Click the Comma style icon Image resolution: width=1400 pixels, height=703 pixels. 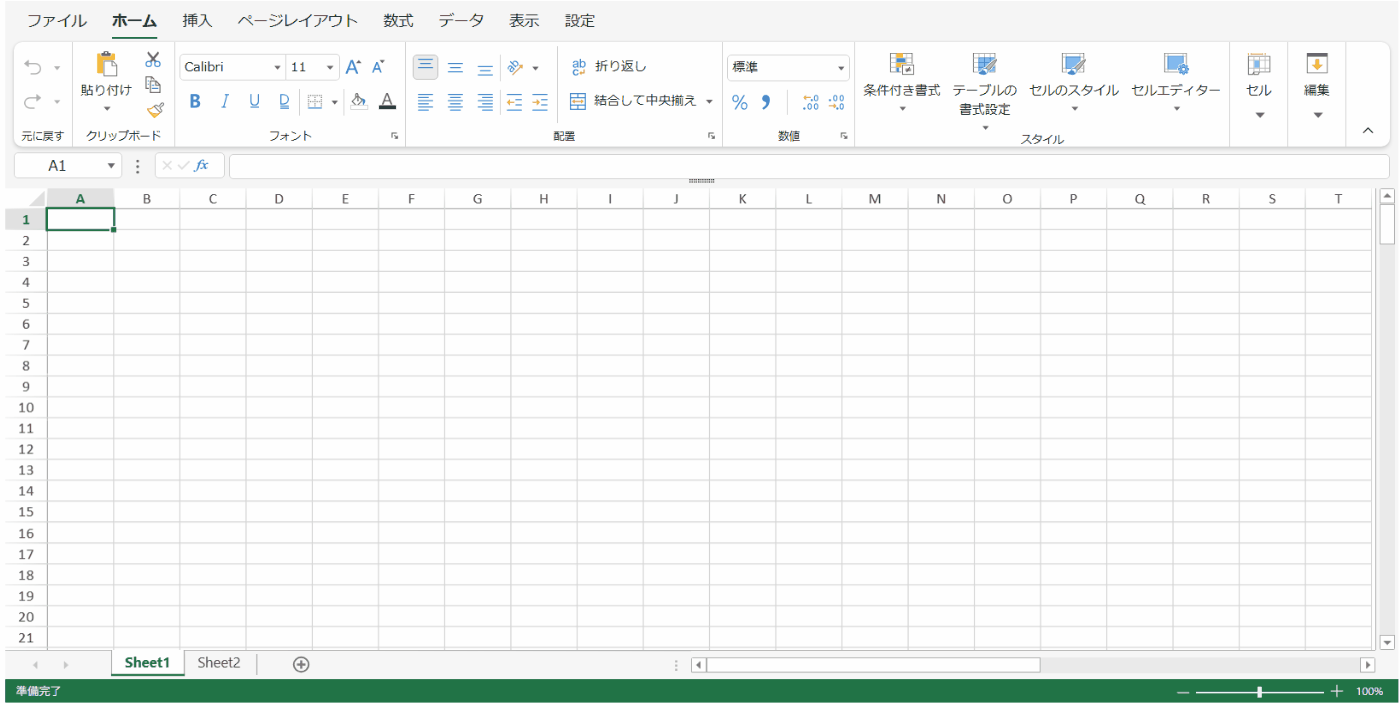766,102
